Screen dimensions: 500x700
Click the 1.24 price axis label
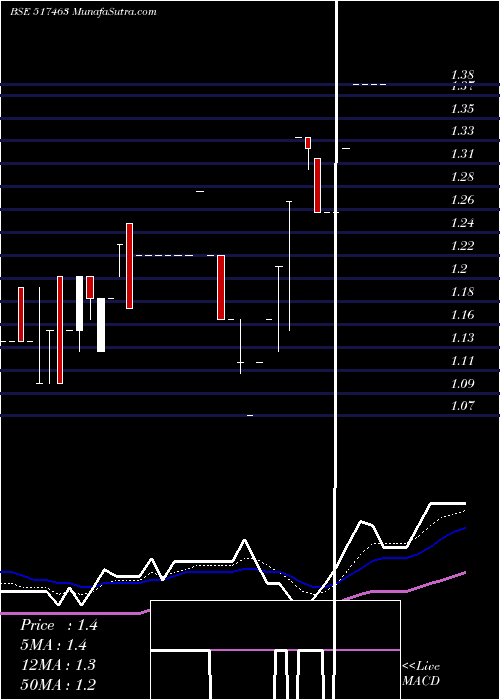(462, 222)
